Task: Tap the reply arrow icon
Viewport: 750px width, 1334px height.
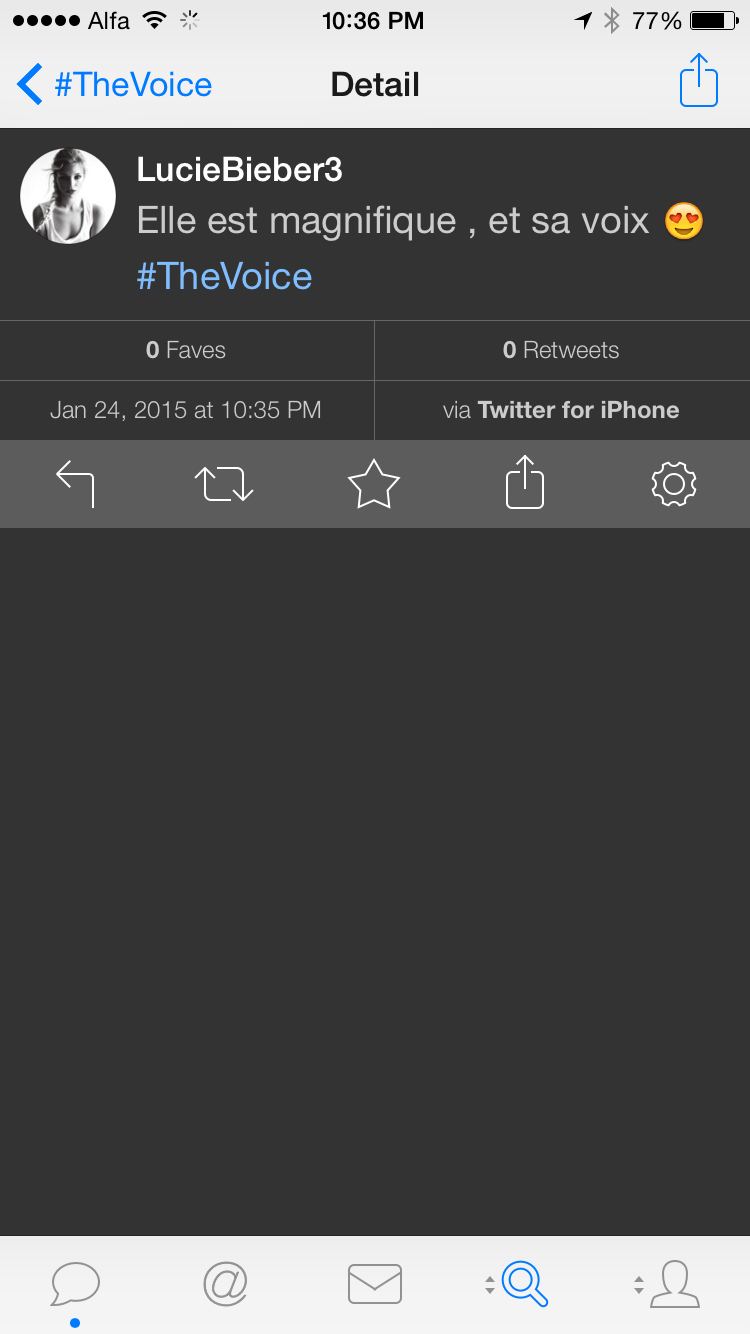Action: (75, 484)
